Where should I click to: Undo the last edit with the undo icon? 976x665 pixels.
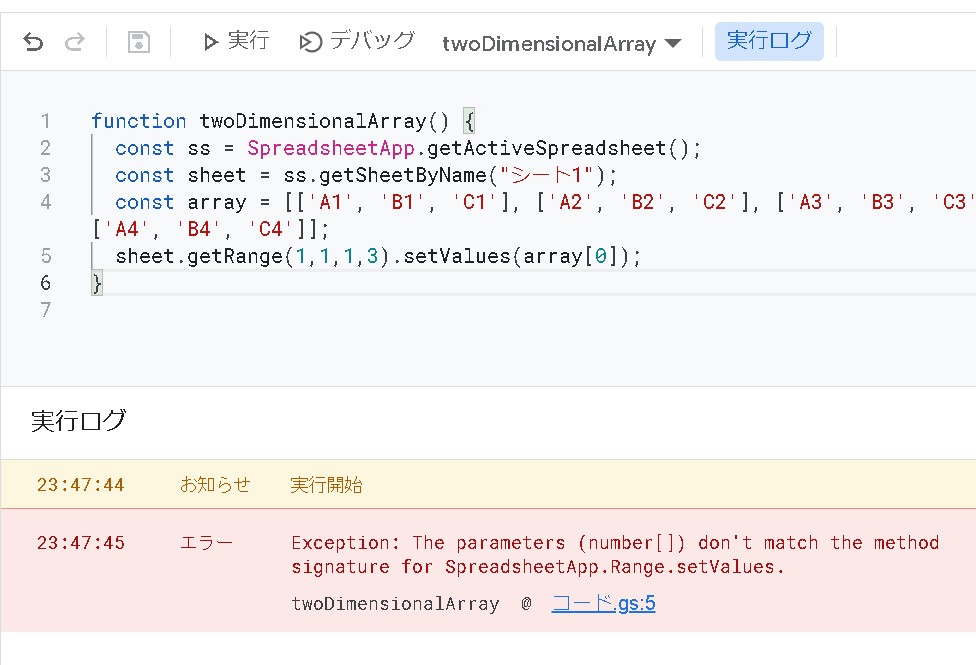pos(33,42)
